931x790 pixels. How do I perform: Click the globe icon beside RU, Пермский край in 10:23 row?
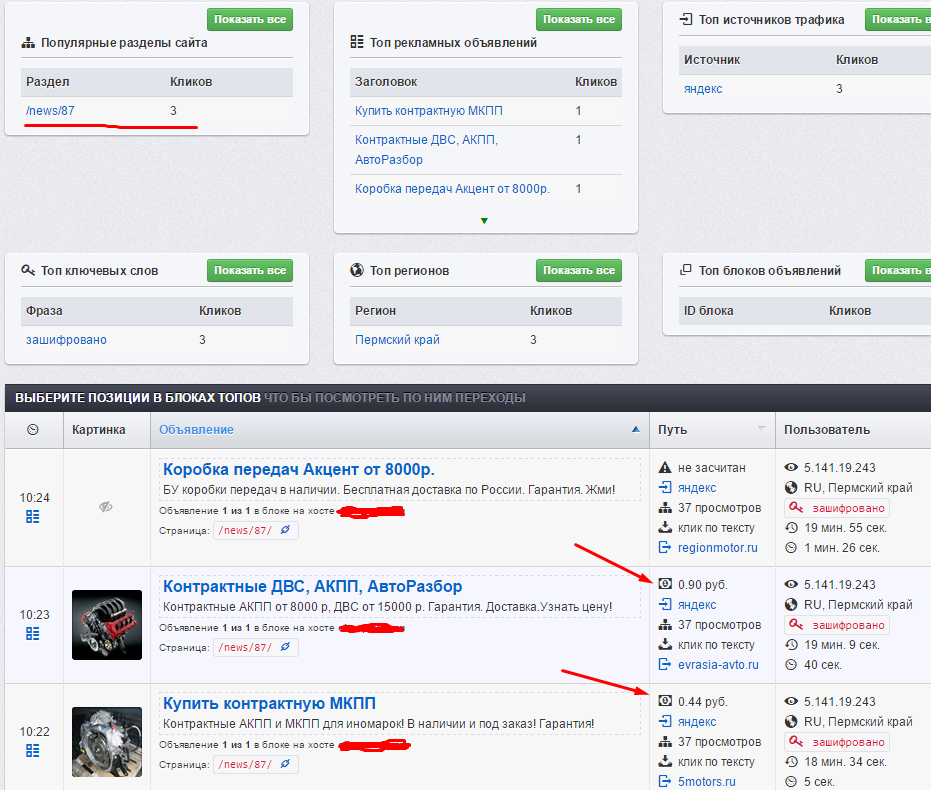point(791,605)
